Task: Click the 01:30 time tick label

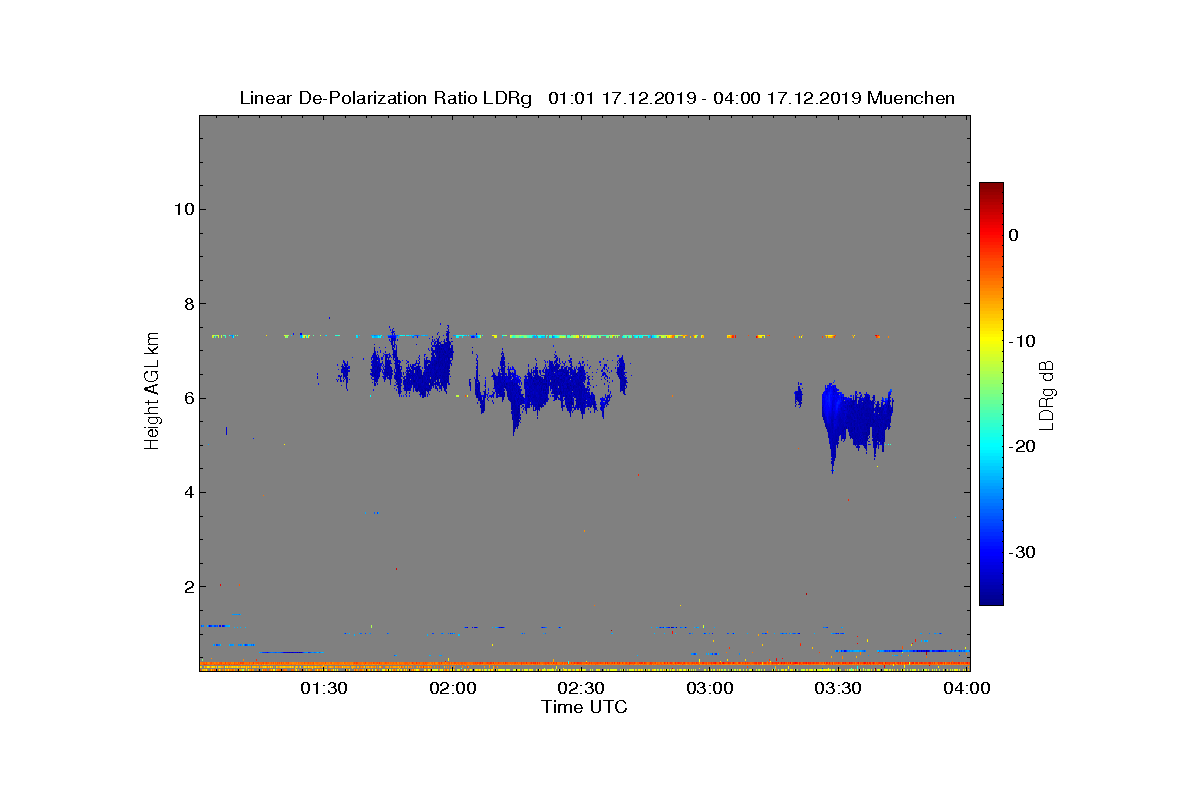Action: pos(324,688)
